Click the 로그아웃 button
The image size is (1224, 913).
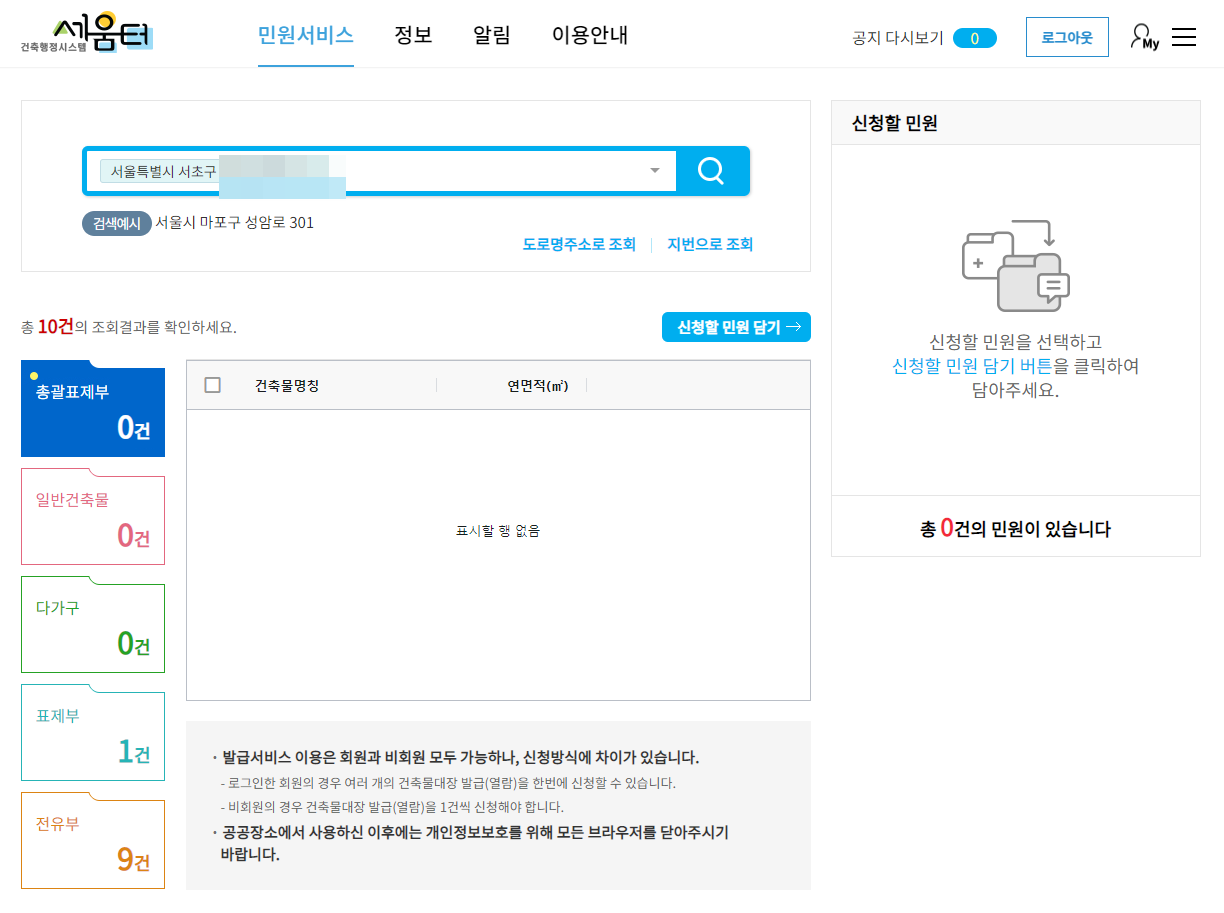click(1067, 37)
